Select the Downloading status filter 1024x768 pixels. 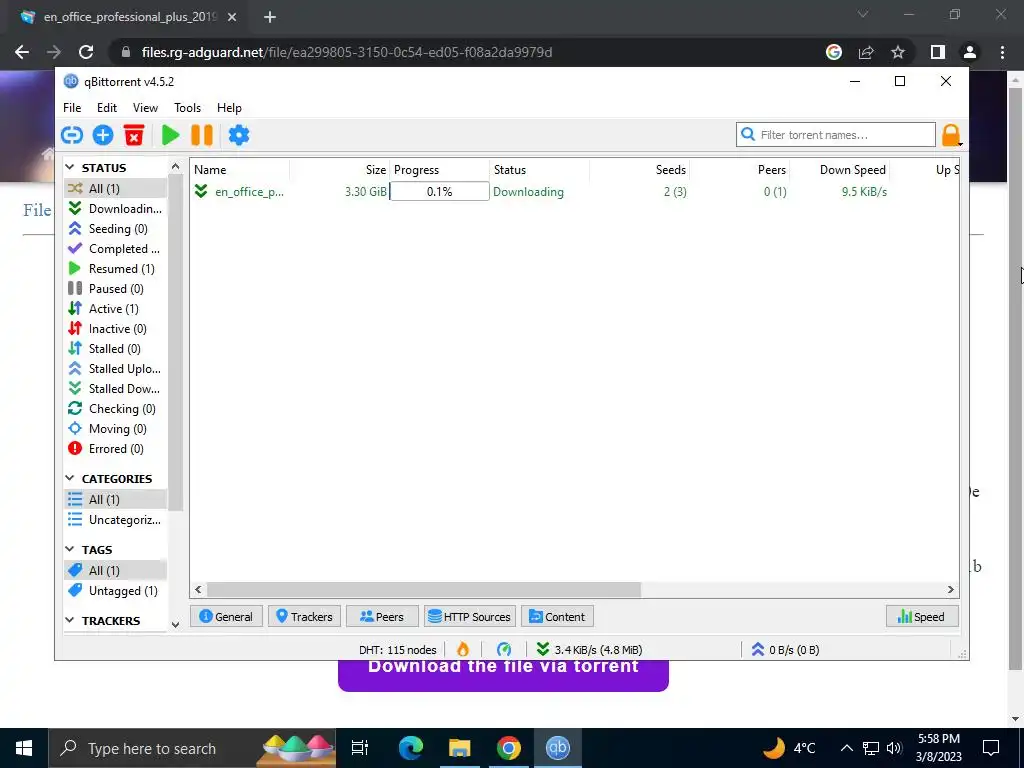pos(115,208)
